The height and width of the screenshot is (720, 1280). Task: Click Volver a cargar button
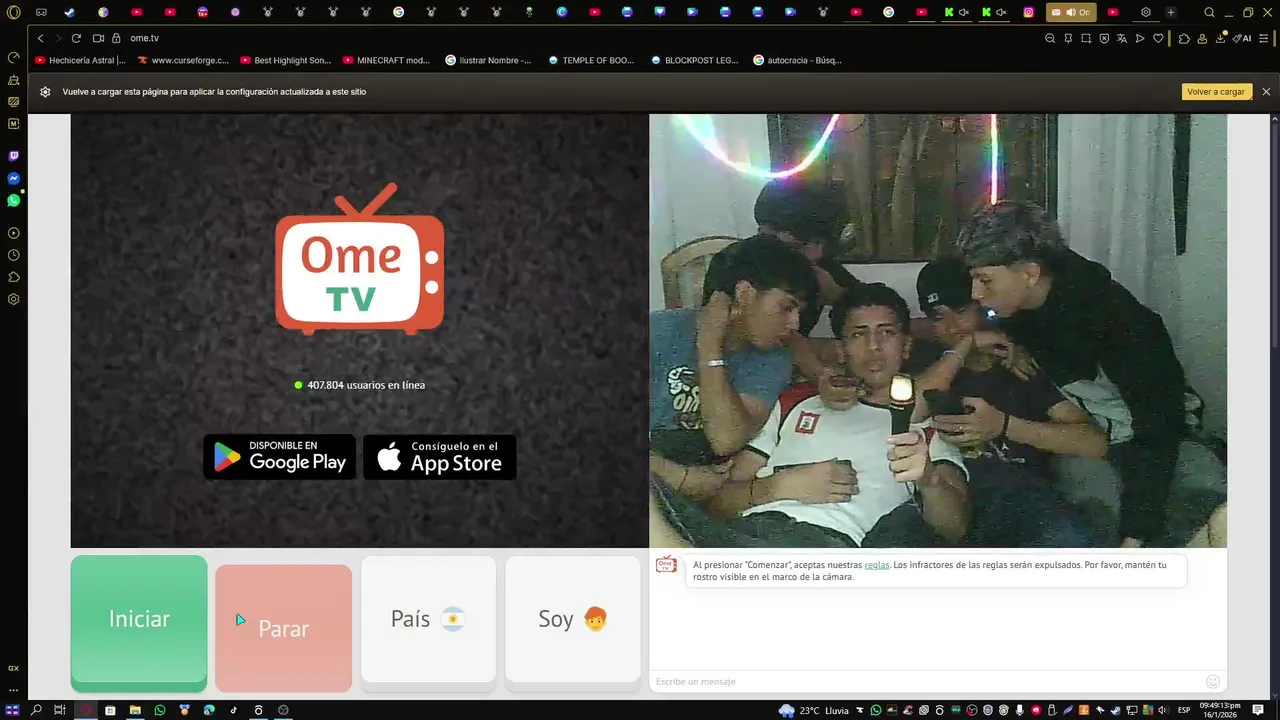click(1216, 91)
